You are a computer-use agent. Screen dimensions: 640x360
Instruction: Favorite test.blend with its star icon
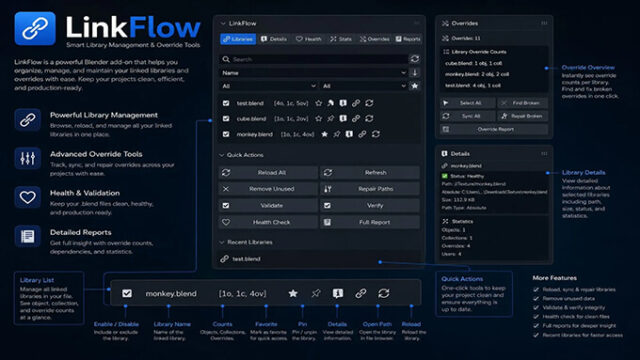click(x=318, y=103)
